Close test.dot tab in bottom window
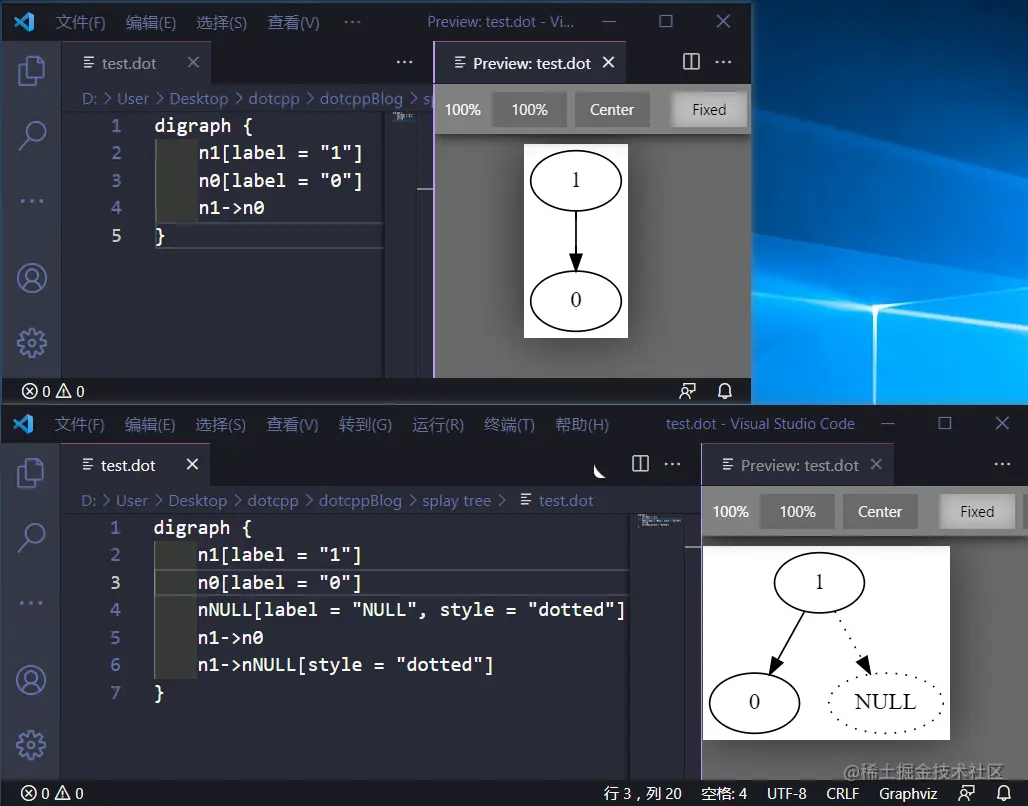The width and height of the screenshot is (1028, 806). (x=192, y=464)
